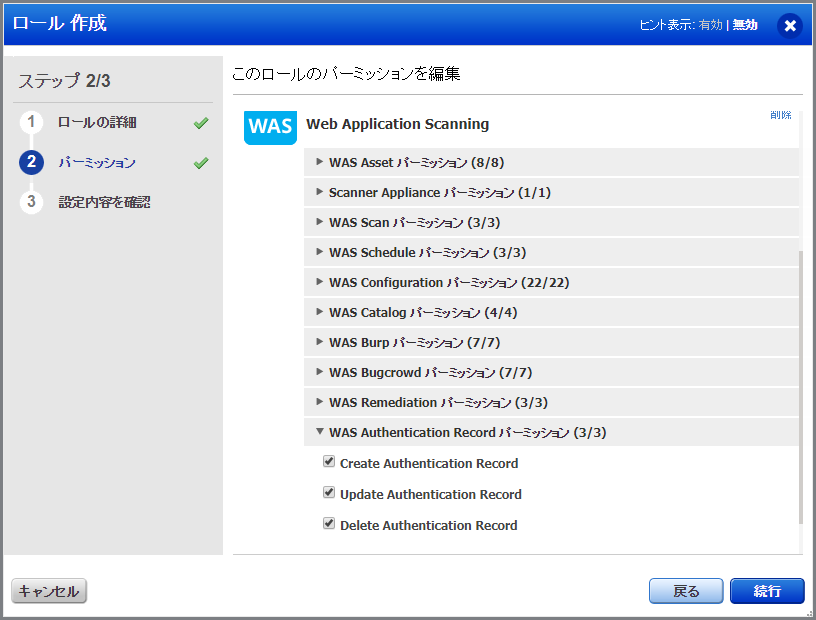Uncheck Create Authentication Record

329,462
